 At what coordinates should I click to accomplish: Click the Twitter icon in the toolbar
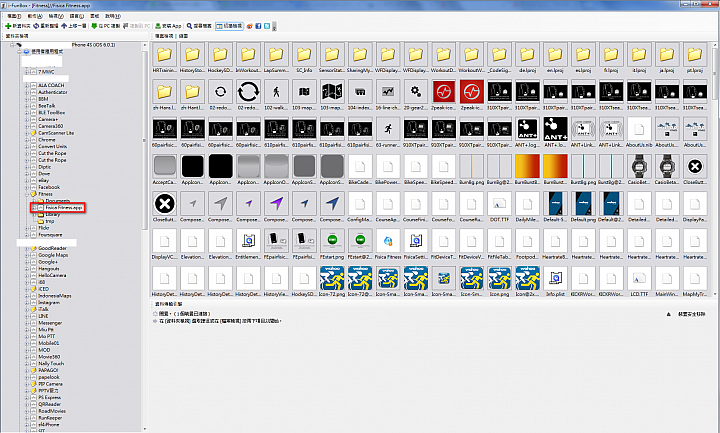coord(267,26)
